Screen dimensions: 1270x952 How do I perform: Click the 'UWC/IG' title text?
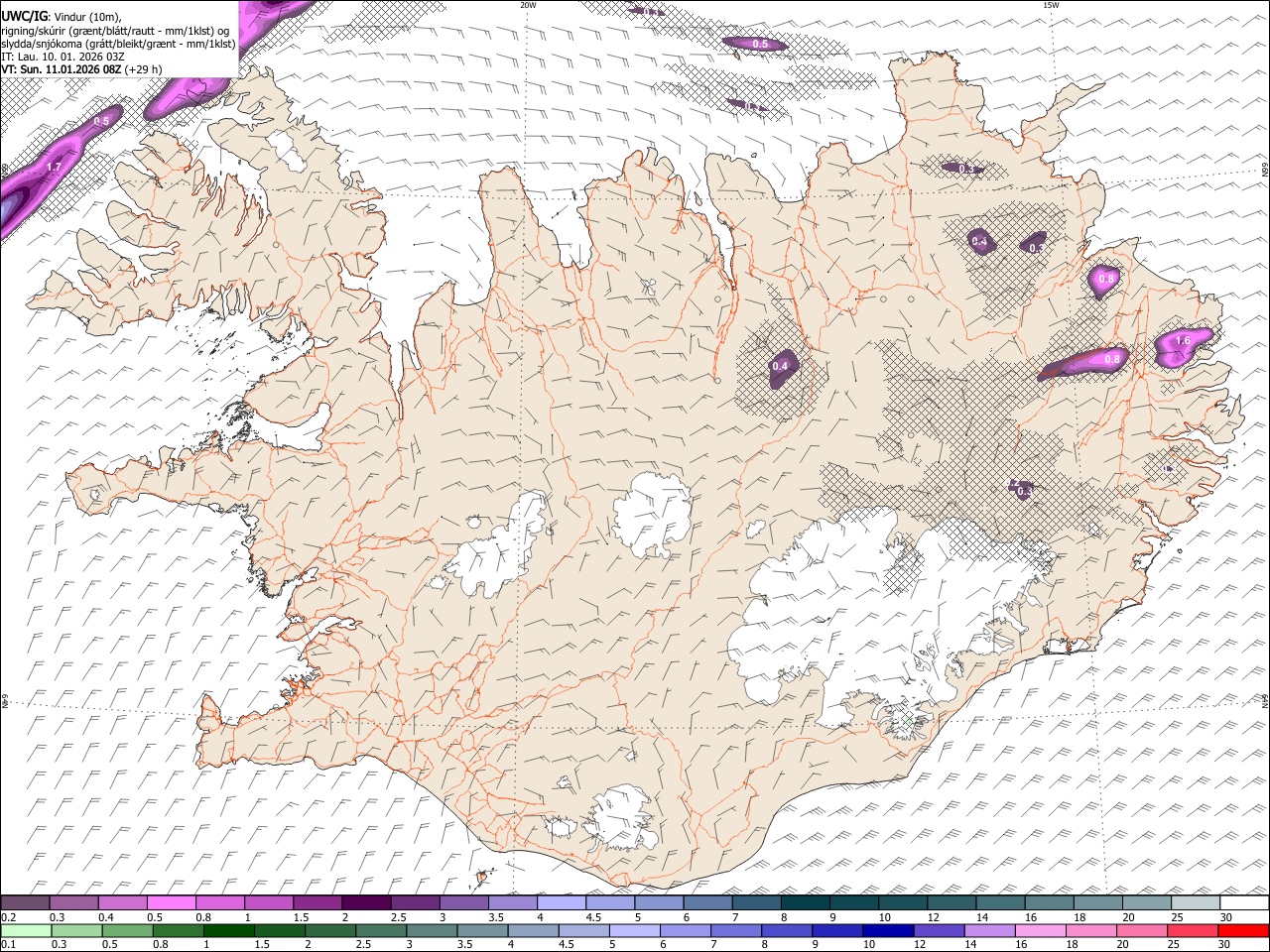[23, 16]
